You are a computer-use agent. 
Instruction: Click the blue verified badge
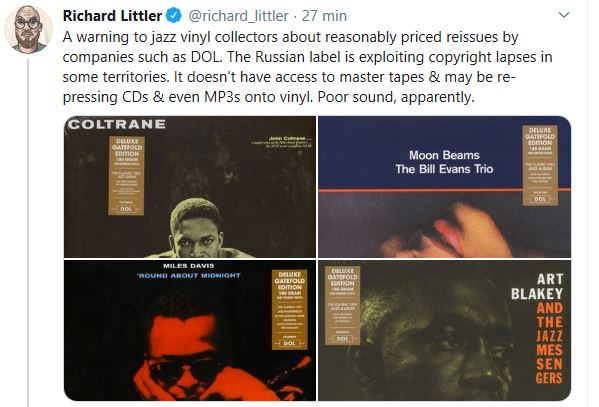pyautogui.click(x=174, y=16)
